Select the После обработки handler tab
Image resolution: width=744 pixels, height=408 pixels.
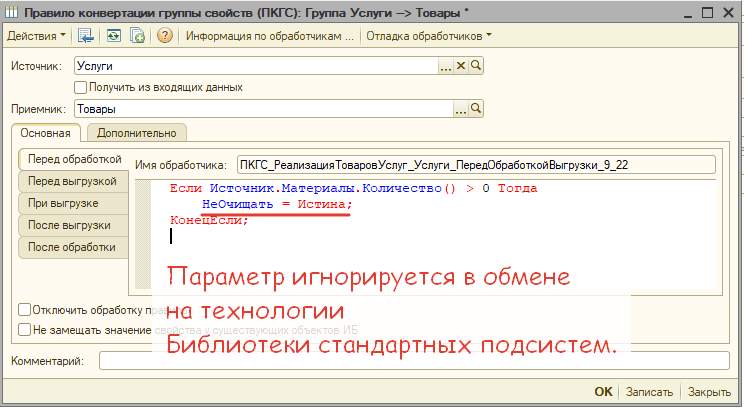[x=72, y=247]
